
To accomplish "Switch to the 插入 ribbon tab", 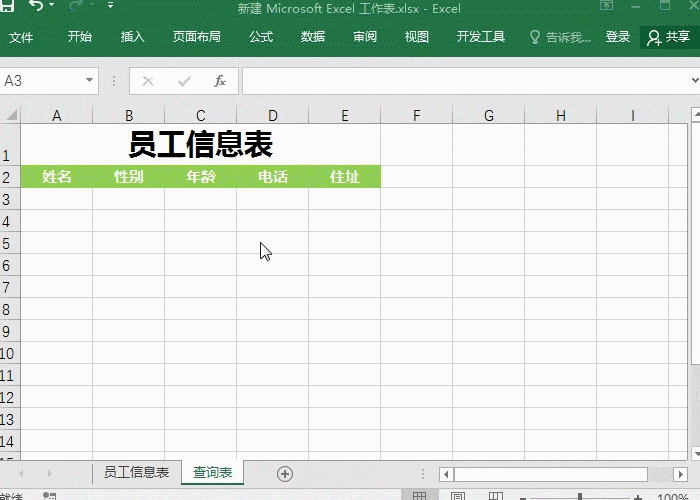I will [x=133, y=37].
